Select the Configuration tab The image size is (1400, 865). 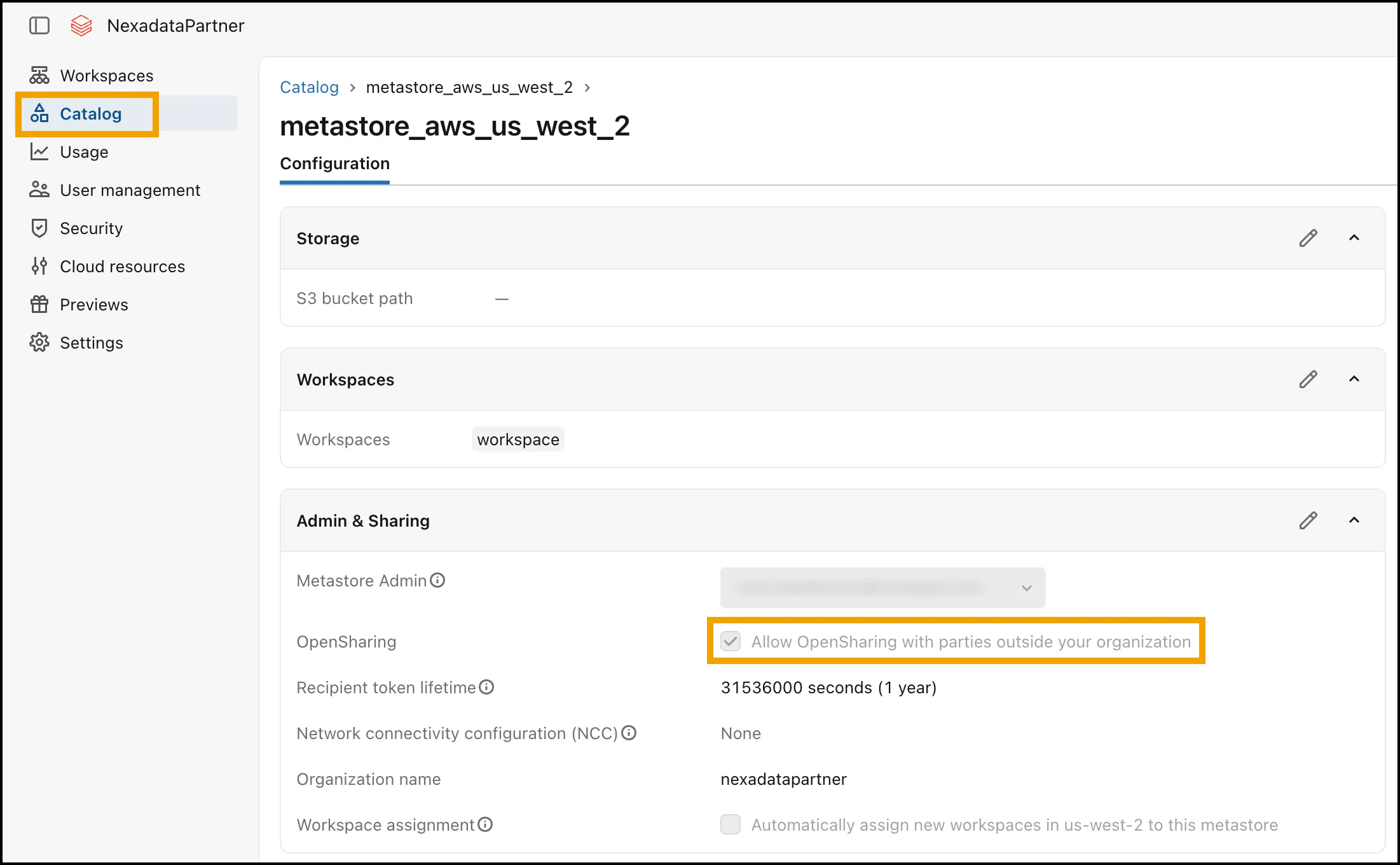[334, 164]
